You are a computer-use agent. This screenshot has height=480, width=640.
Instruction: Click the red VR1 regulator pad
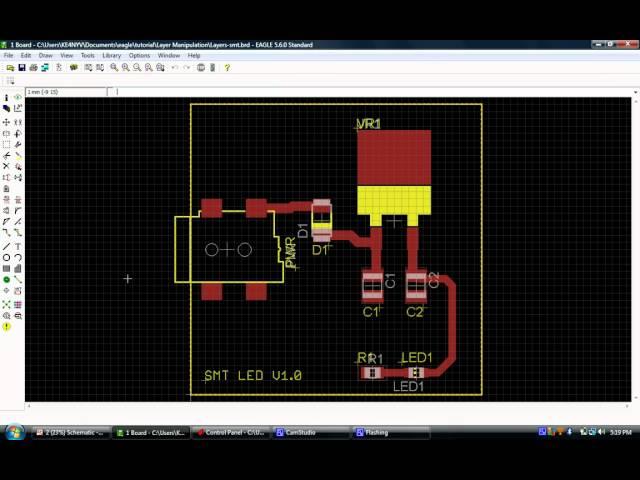[x=394, y=158]
